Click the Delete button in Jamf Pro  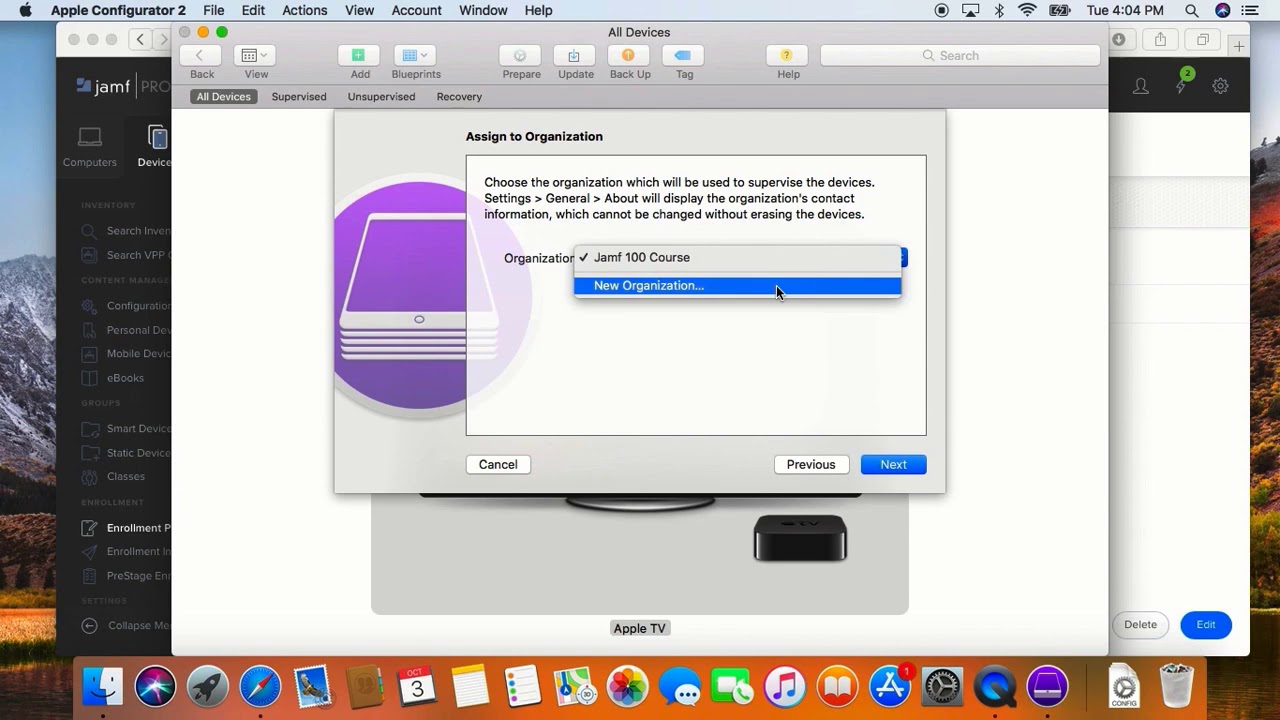[1141, 625]
